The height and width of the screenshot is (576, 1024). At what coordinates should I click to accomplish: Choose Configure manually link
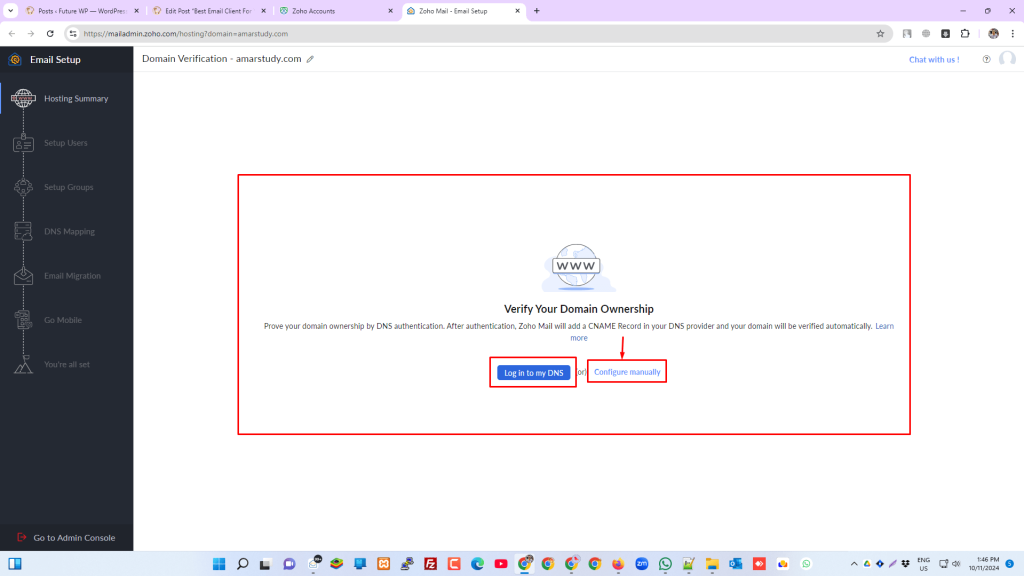pyautogui.click(x=627, y=372)
